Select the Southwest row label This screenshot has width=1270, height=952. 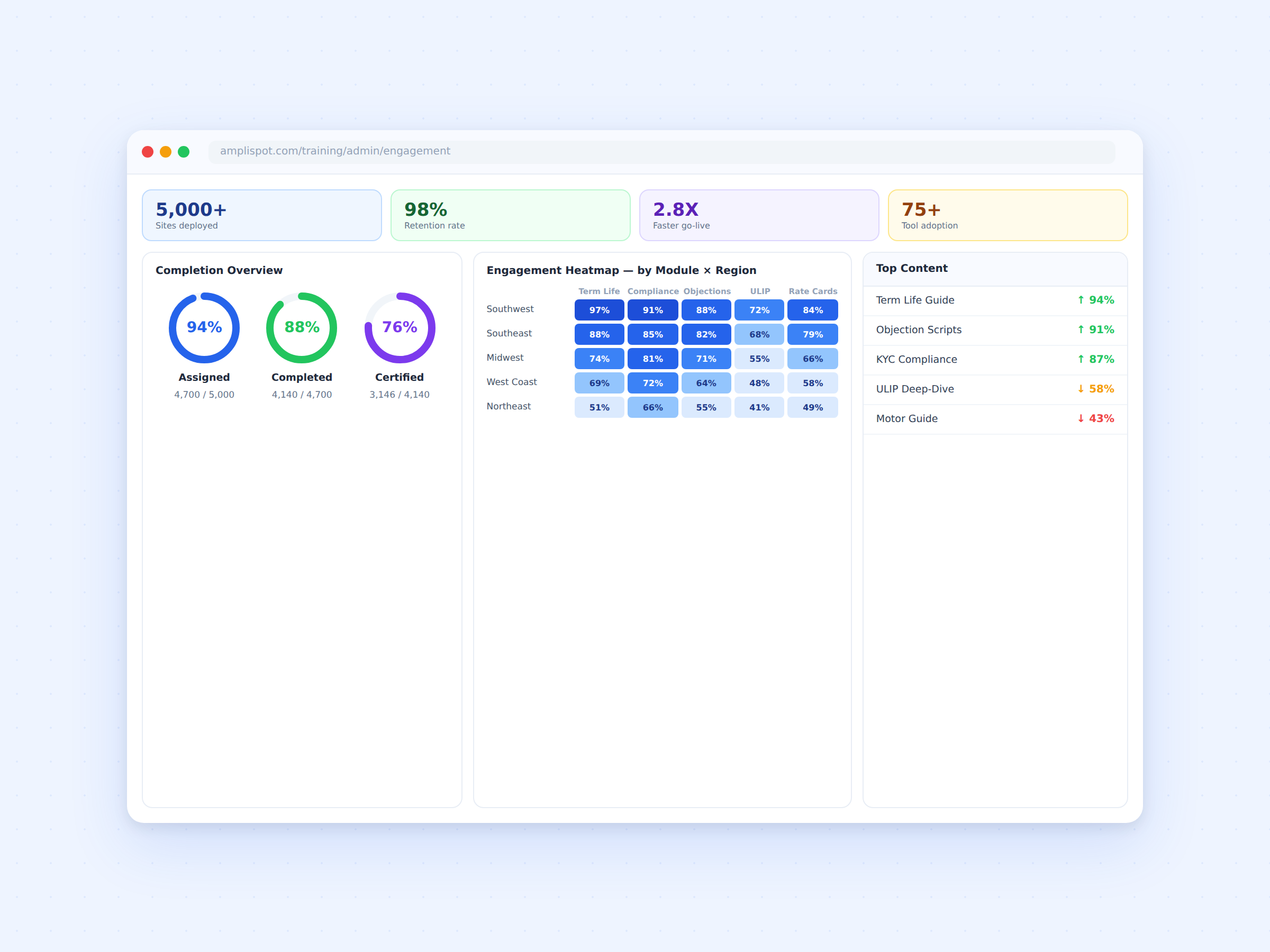tap(510, 309)
